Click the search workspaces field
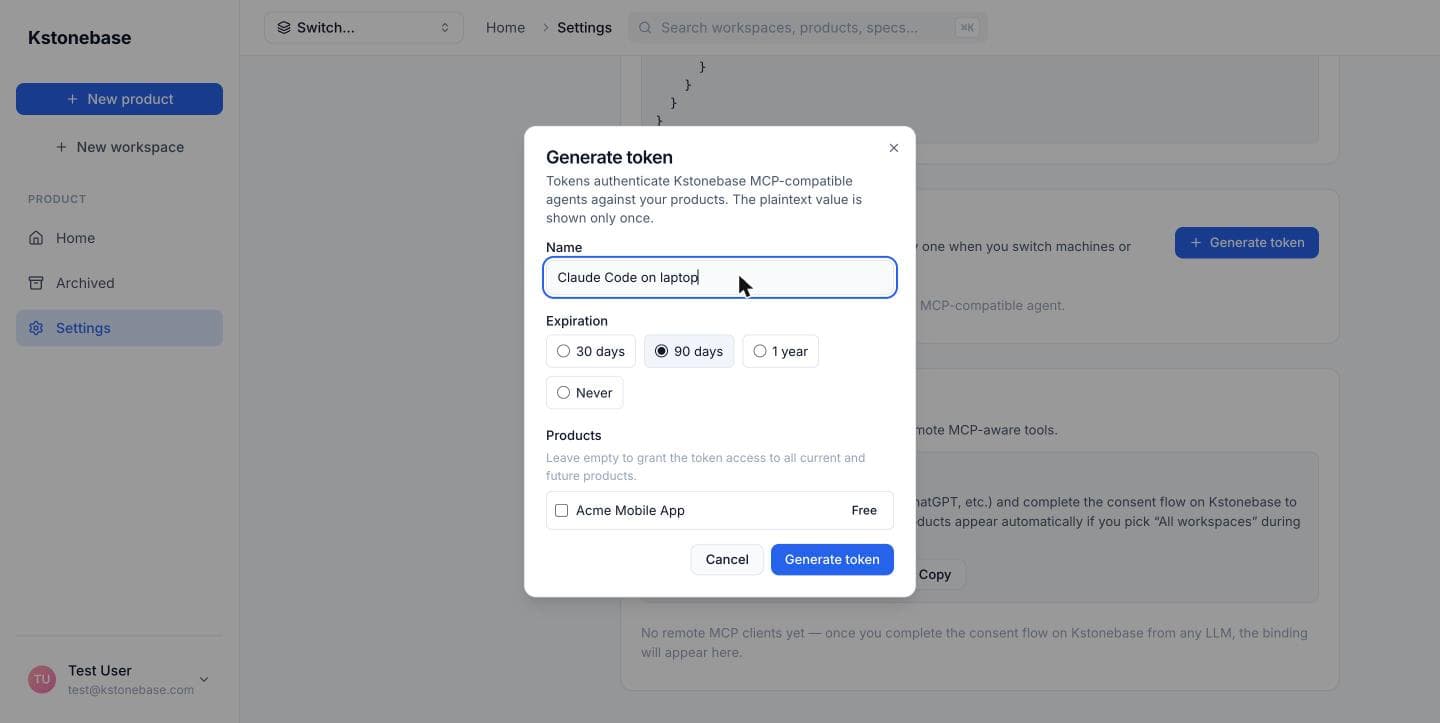Viewport: 1440px width, 723px height. click(807, 28)
